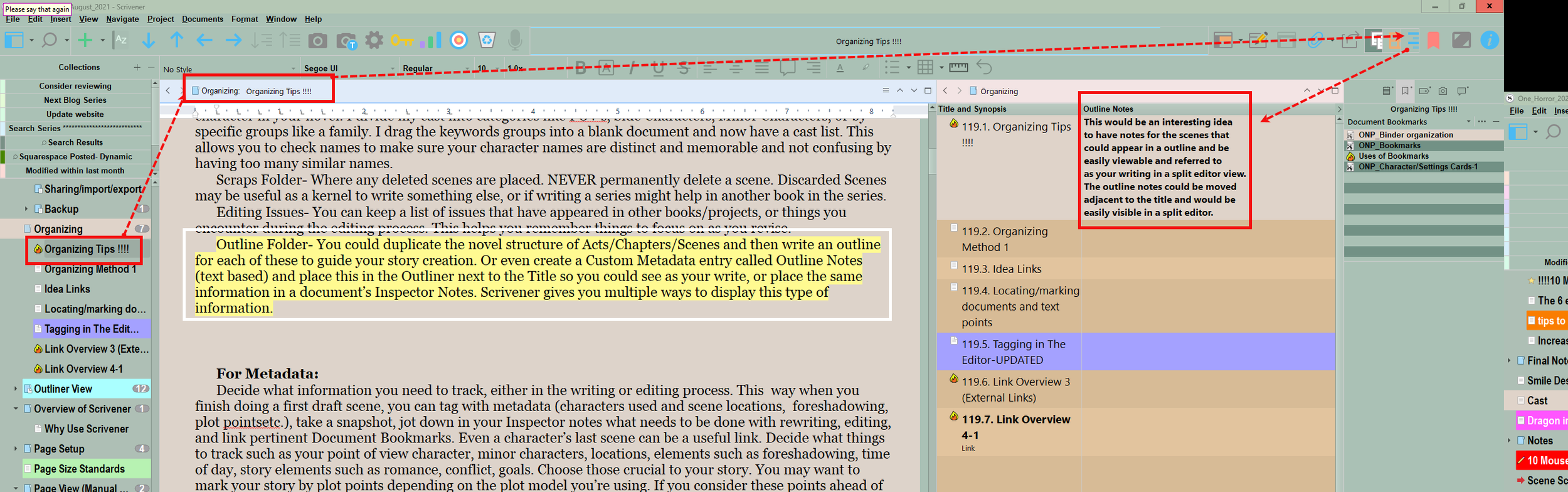Screen dimensions: 1568x492
Task: Collapse the Overview of Scrivener folder
Action: (x=16, y=409)
